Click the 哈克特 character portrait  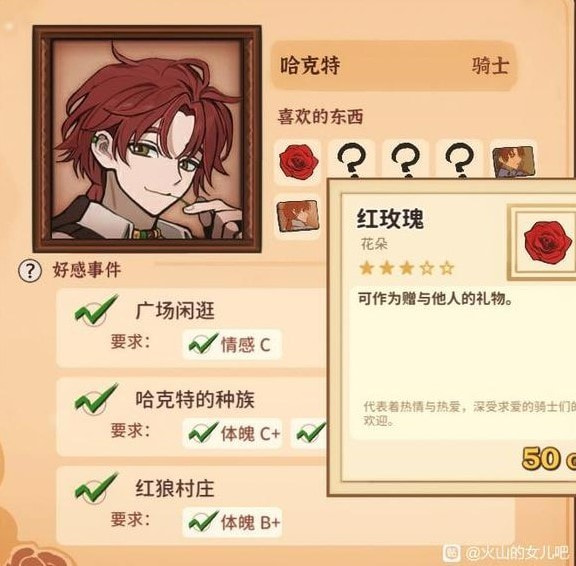[147, 139]
